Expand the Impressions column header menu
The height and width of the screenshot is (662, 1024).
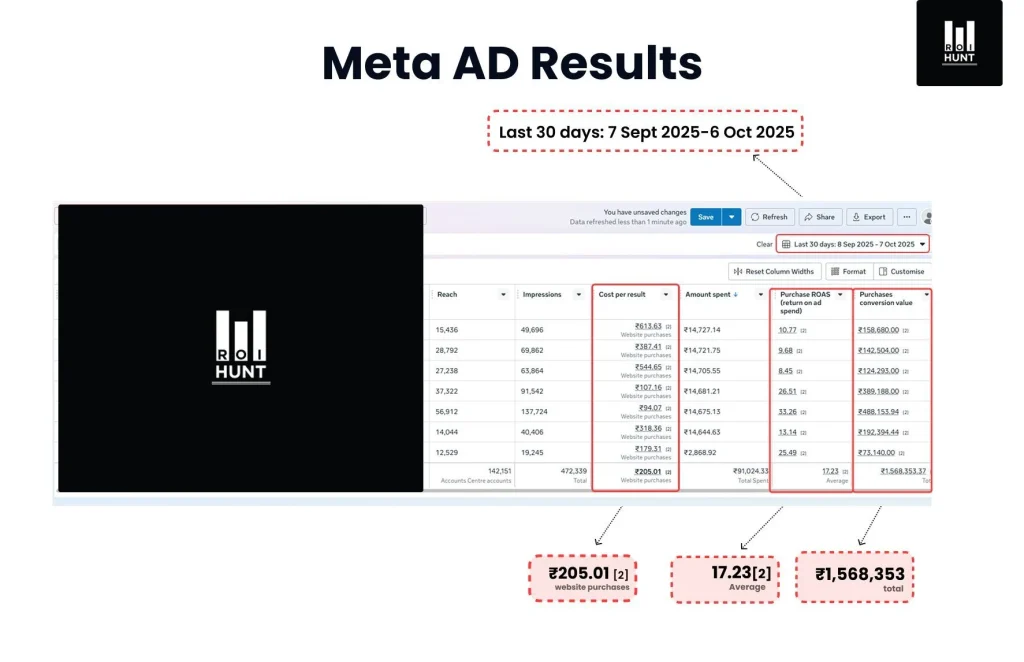pyautogui.click(x=580, y=295)
